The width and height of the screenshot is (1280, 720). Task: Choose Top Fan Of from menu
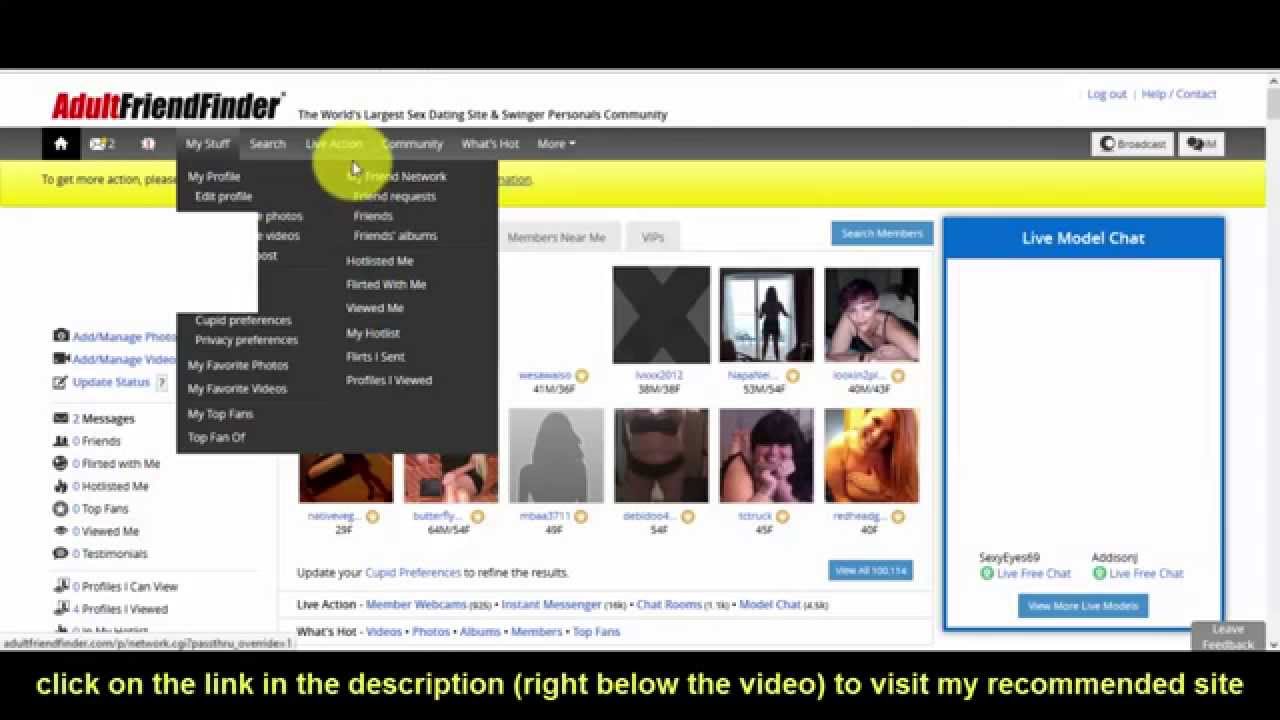coord(216,437)
